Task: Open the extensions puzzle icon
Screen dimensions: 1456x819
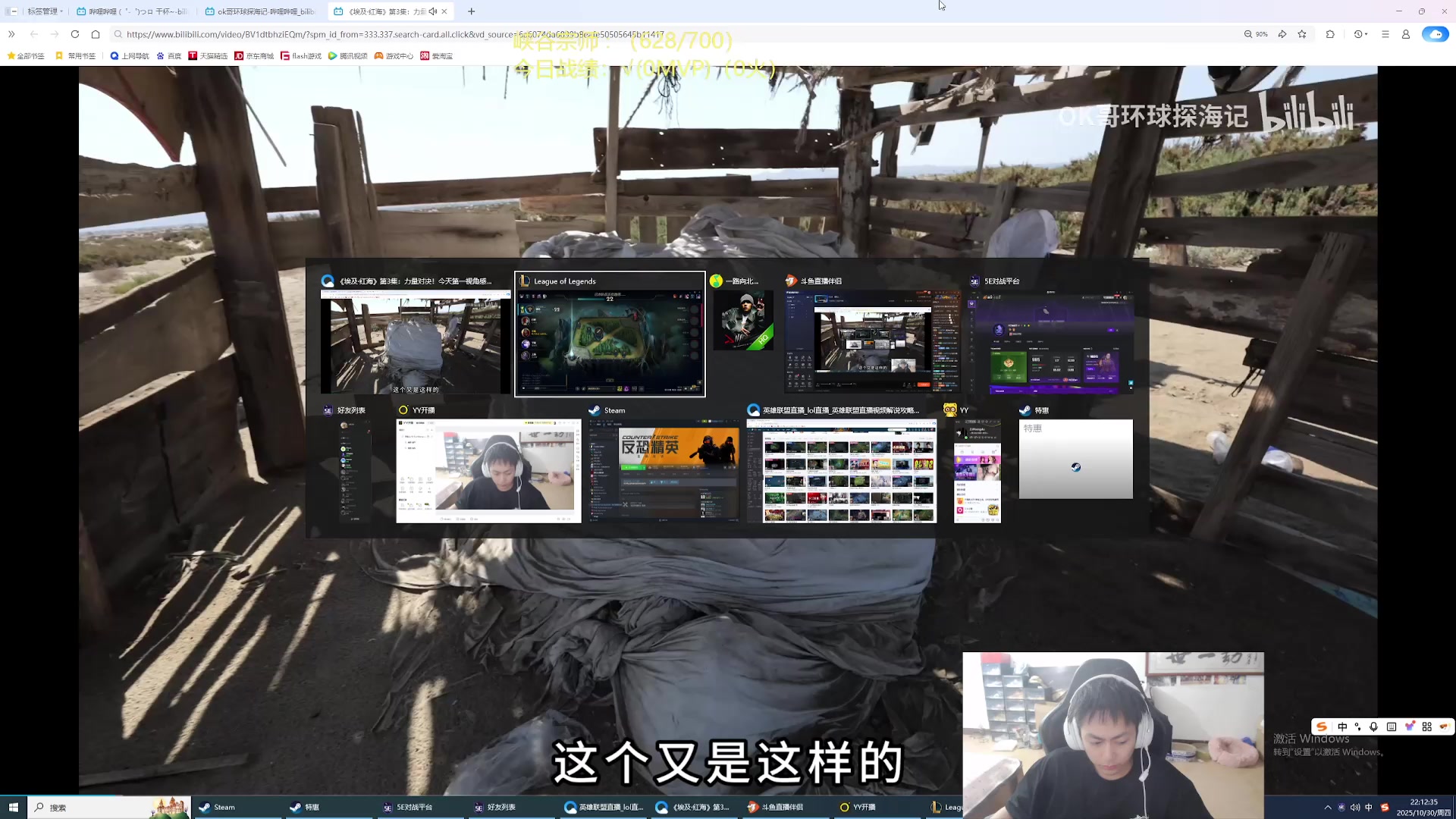Action: 1330,34
